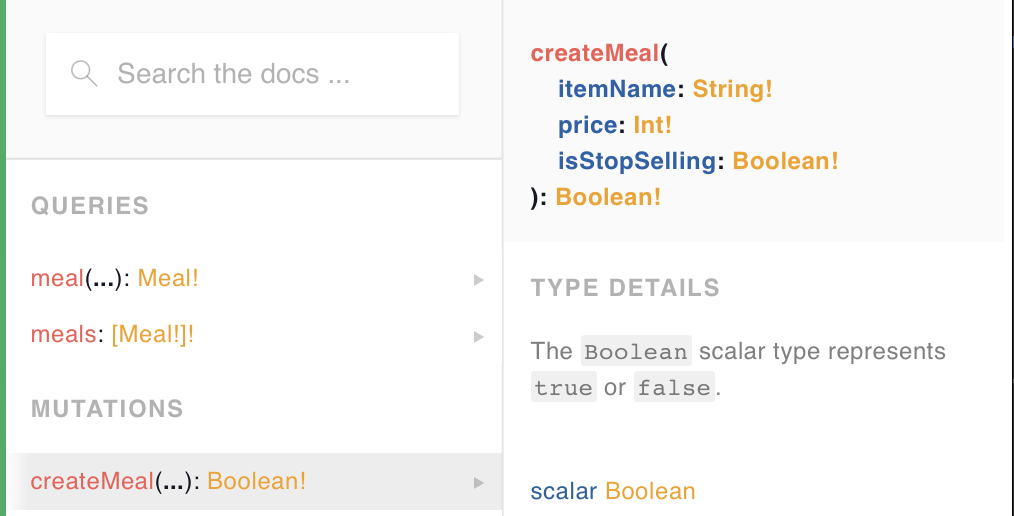Select the createMeal mutation entry

click(92, 481)
